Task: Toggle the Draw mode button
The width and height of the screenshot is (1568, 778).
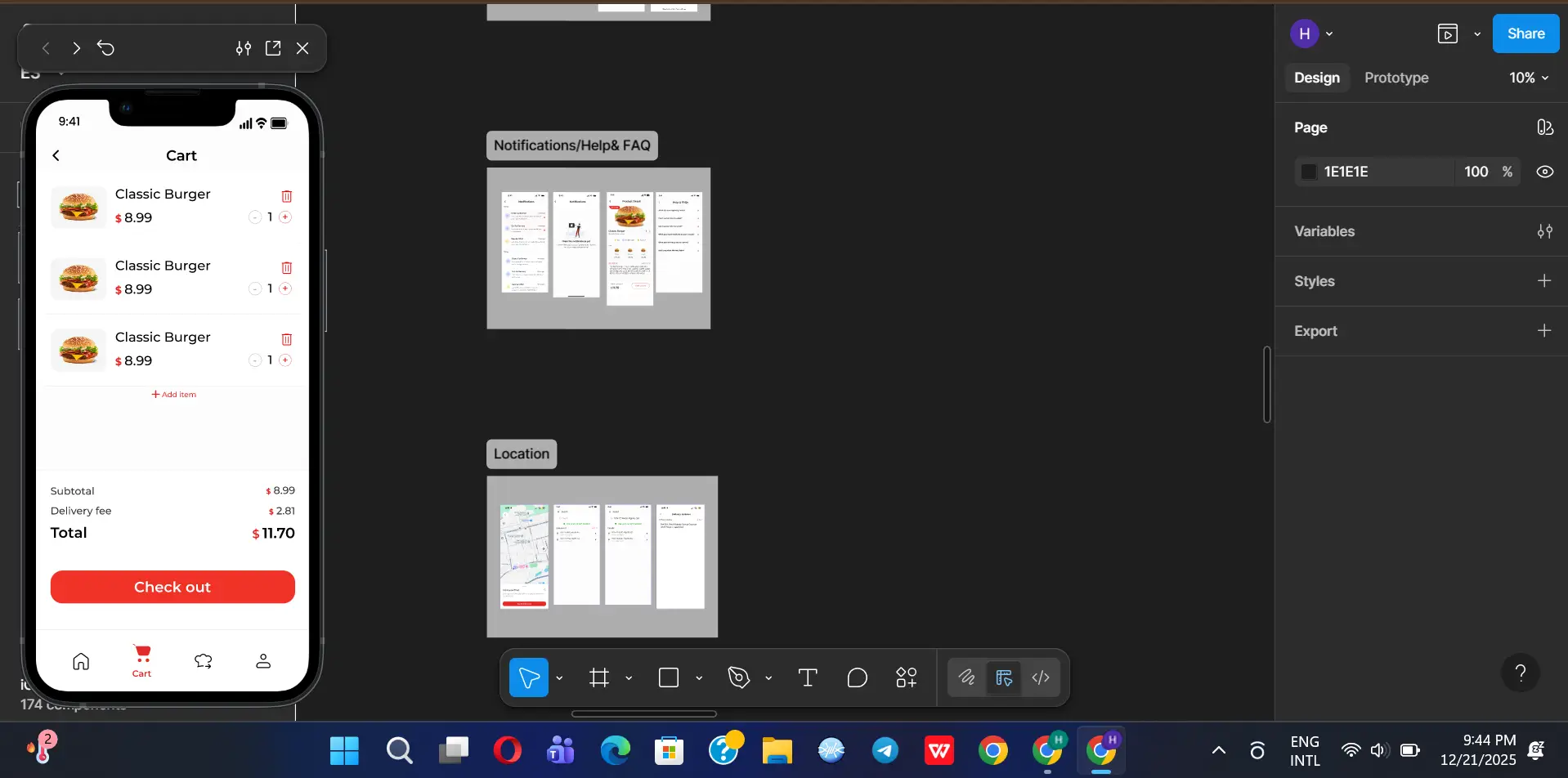Action: pyautogui.click(x=966, y=677)
